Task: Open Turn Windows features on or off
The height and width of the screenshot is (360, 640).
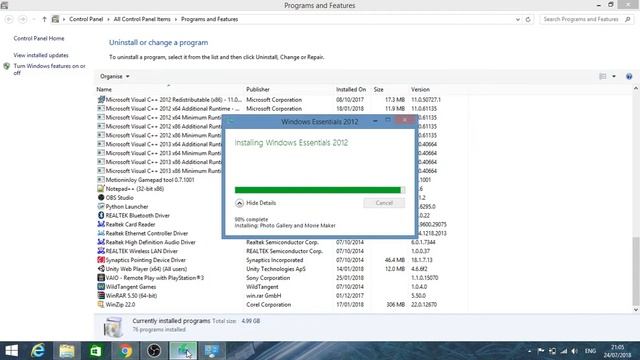Action: click(x=49, y=69)
